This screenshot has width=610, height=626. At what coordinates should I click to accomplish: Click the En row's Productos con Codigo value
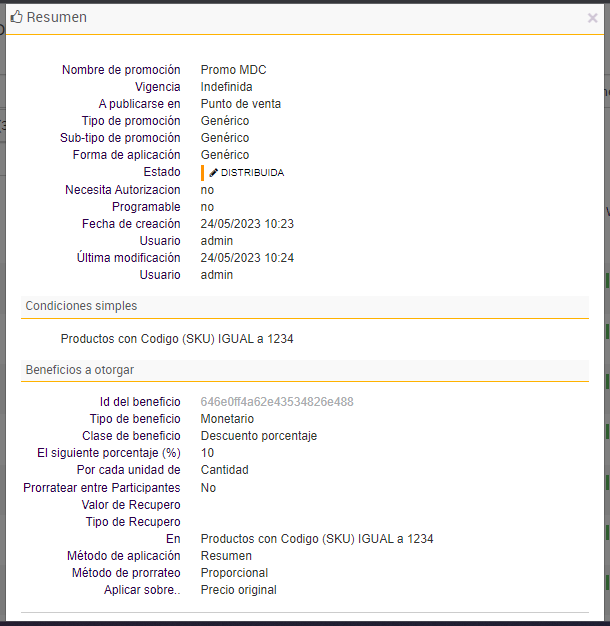pos(317,539)
